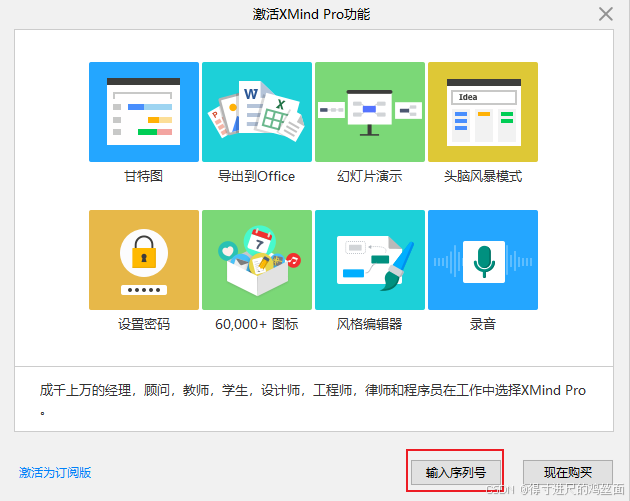Viewport: 630px width, 501px height.
Task: Click the Gantt chart (甘特图) feature icon
Action: [x=144, y=112]
